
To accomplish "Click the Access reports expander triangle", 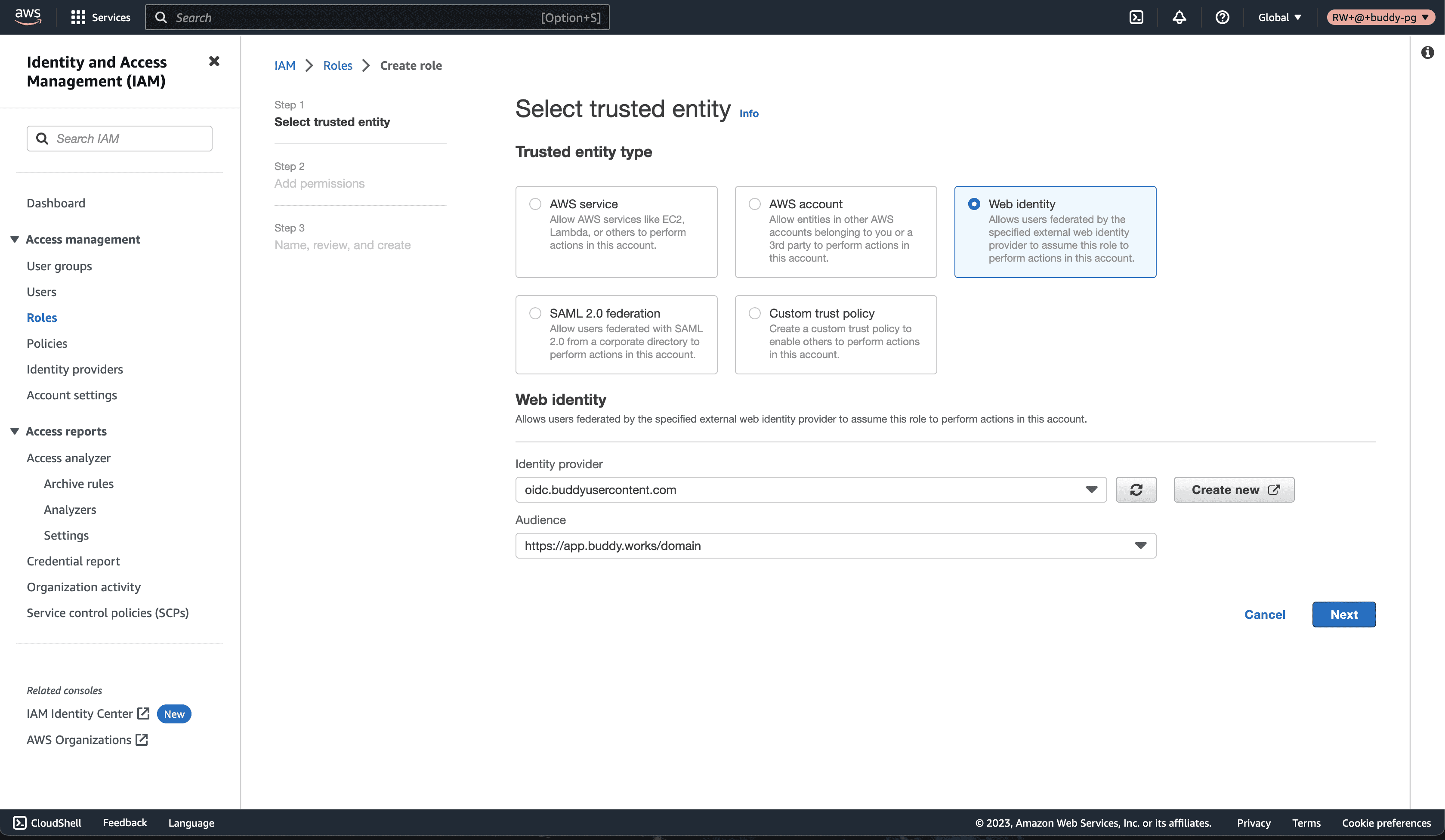I will [14, 431].
